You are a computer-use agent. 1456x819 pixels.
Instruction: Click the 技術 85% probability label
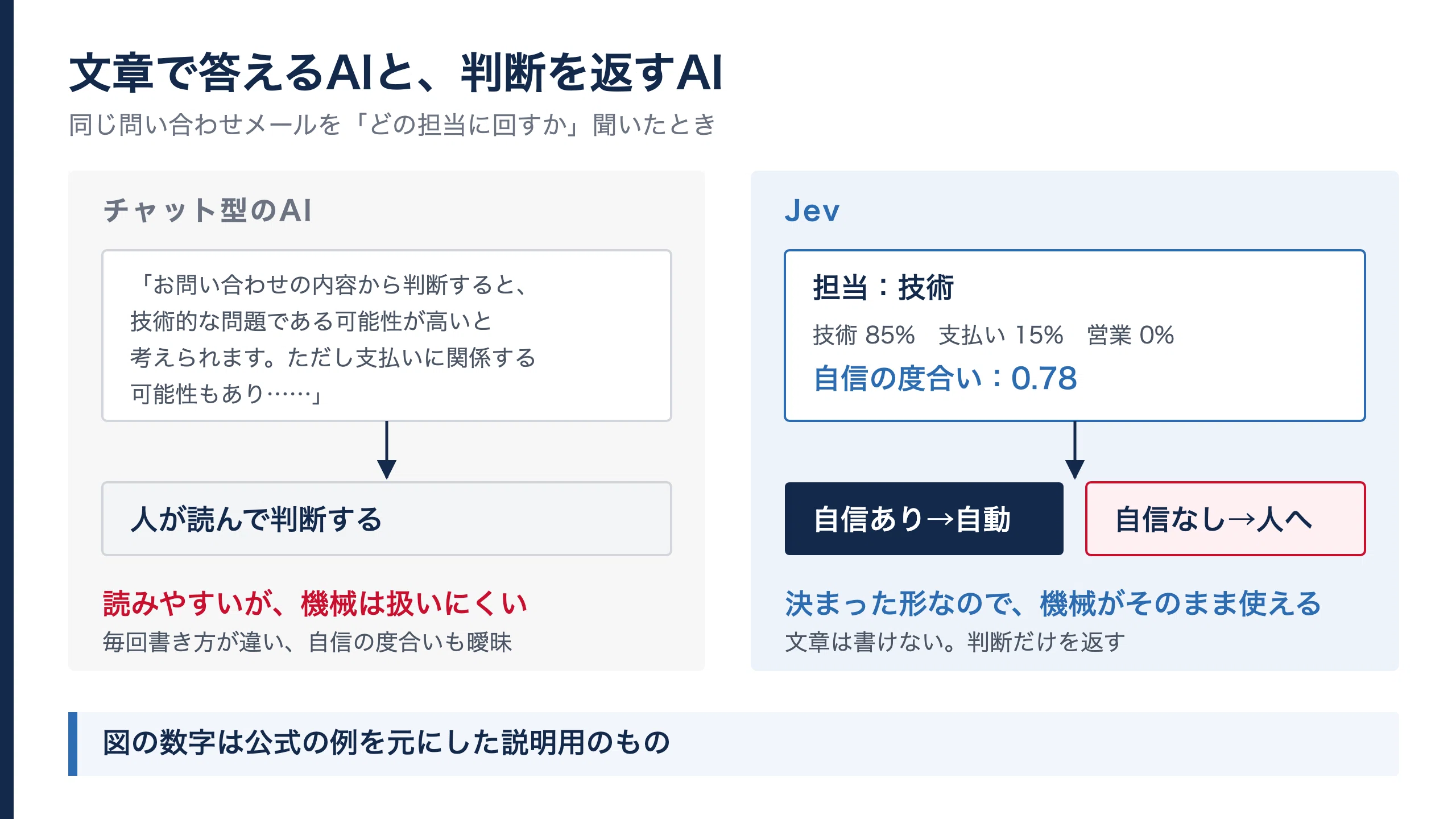point(864,335)
